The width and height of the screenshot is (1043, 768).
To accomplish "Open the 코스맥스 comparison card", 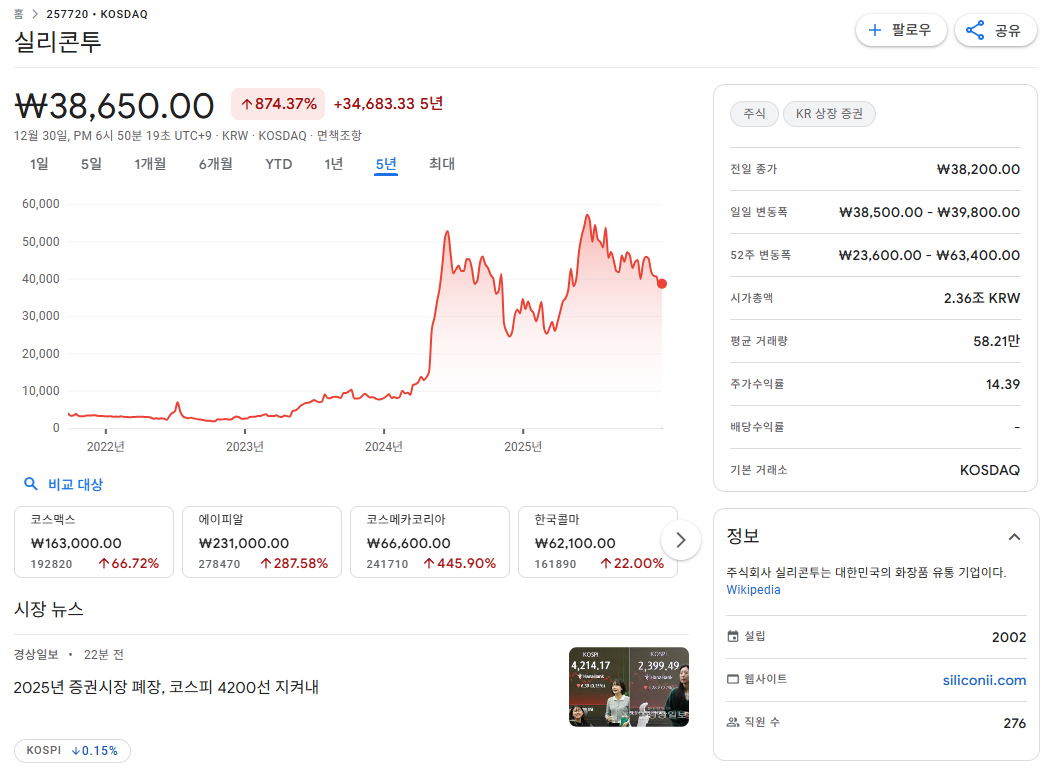I will click(94, 542).
